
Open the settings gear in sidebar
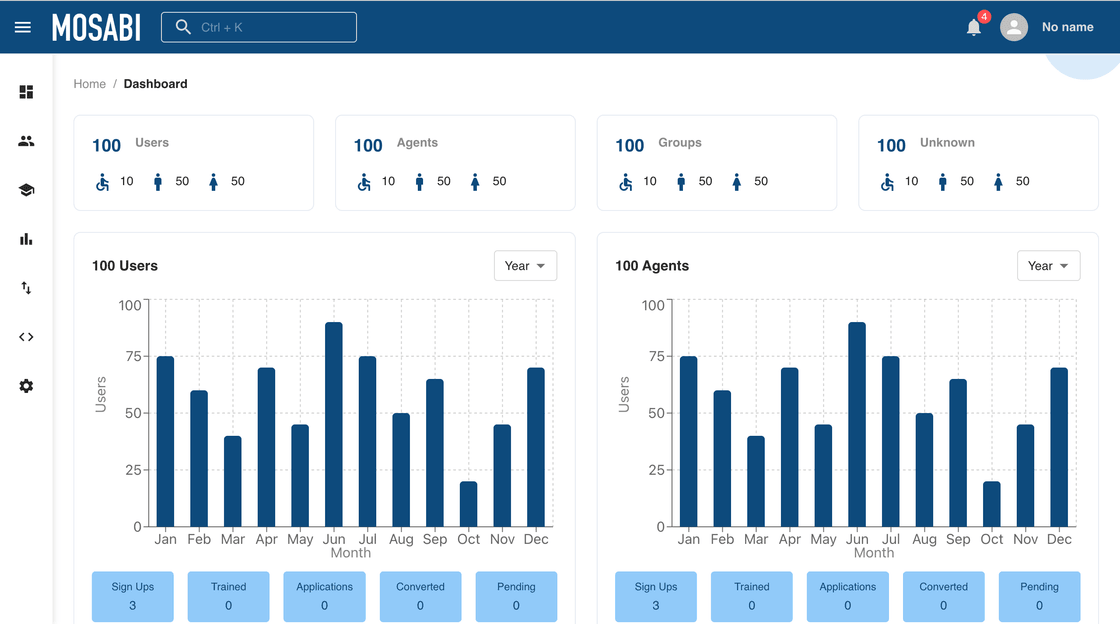[x=26, y=386]
